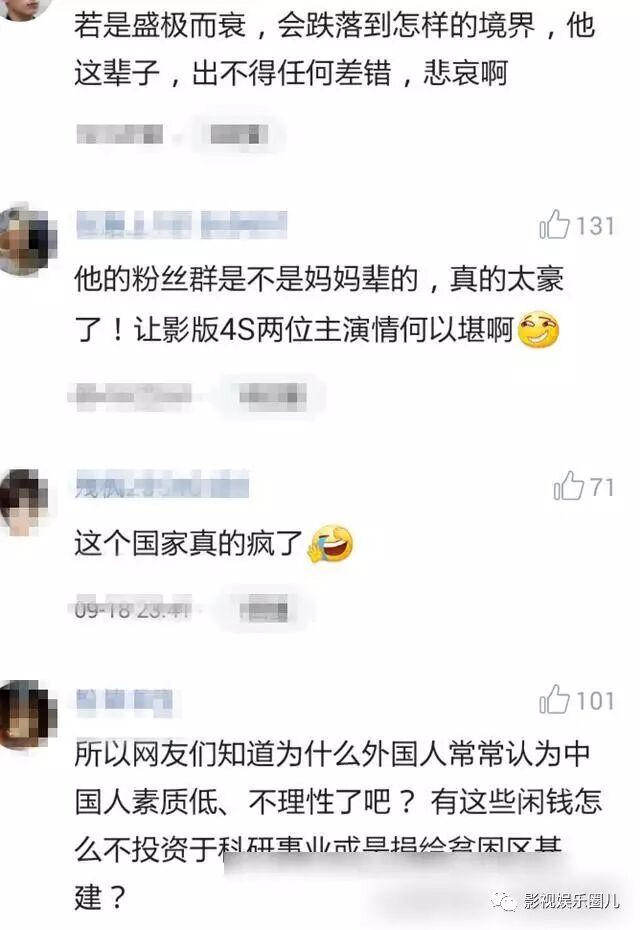Viewport: 640px width, 930px height.
Task: Tap thumbs-up icon next to 71
Action: pyautogui.click(x=569, y=486)
